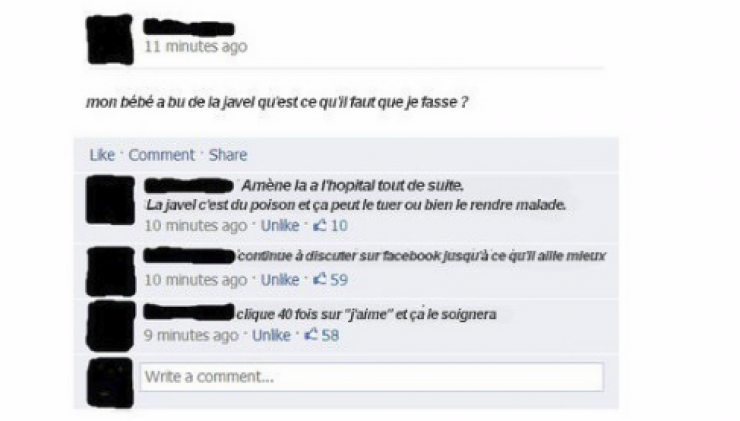Unlike the 'continue à discuter sur facebook' comment

tap(280, 280)
